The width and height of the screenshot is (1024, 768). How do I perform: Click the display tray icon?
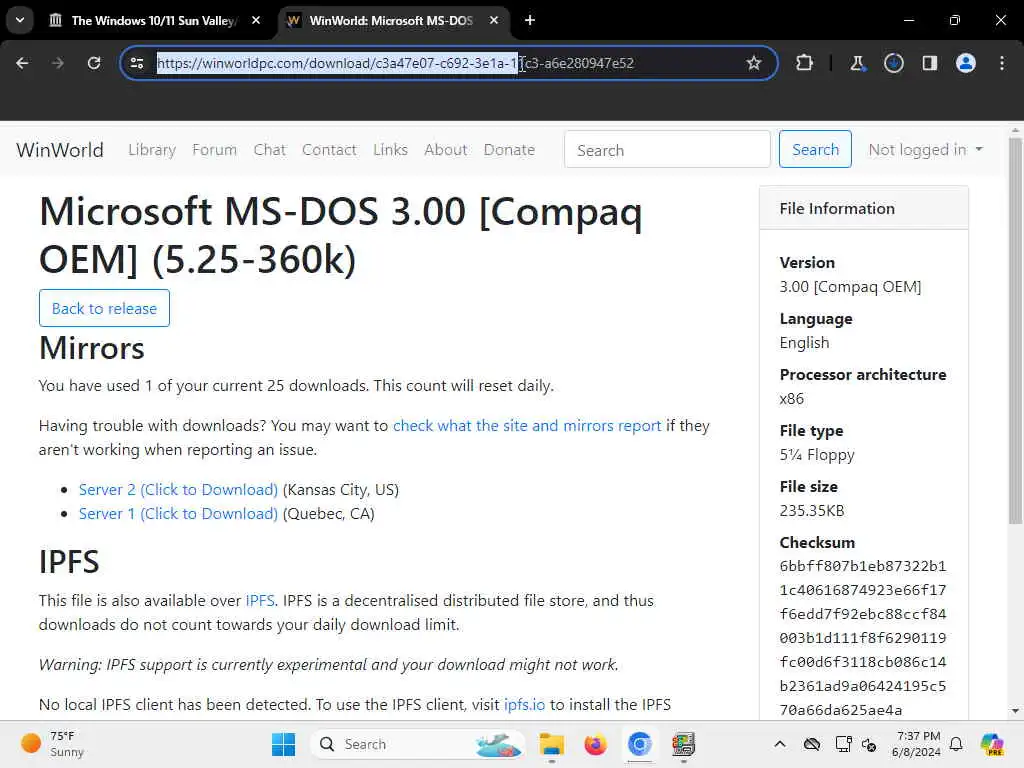click(843, 744)
